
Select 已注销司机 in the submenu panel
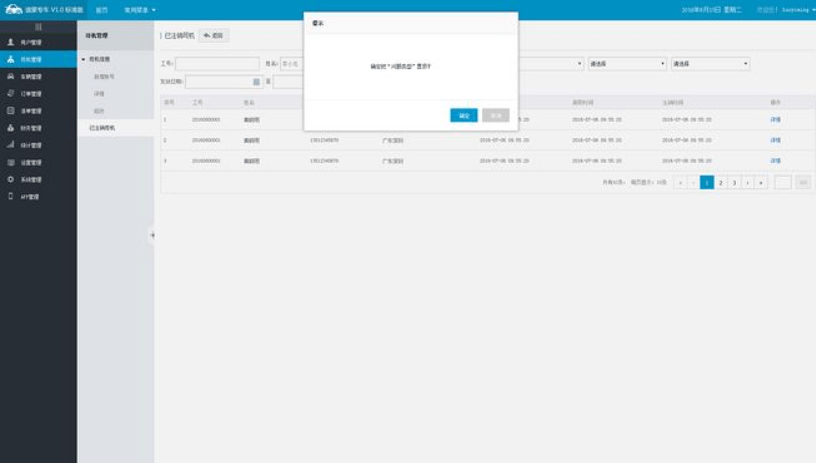102,128
